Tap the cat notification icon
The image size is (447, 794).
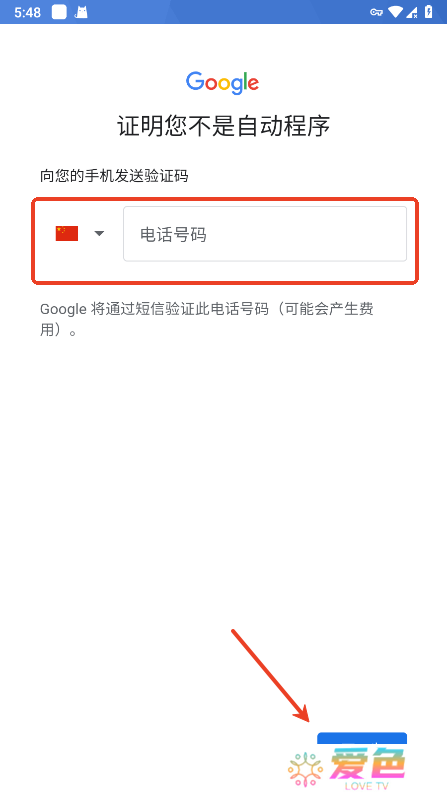click(x=81, y=12)
